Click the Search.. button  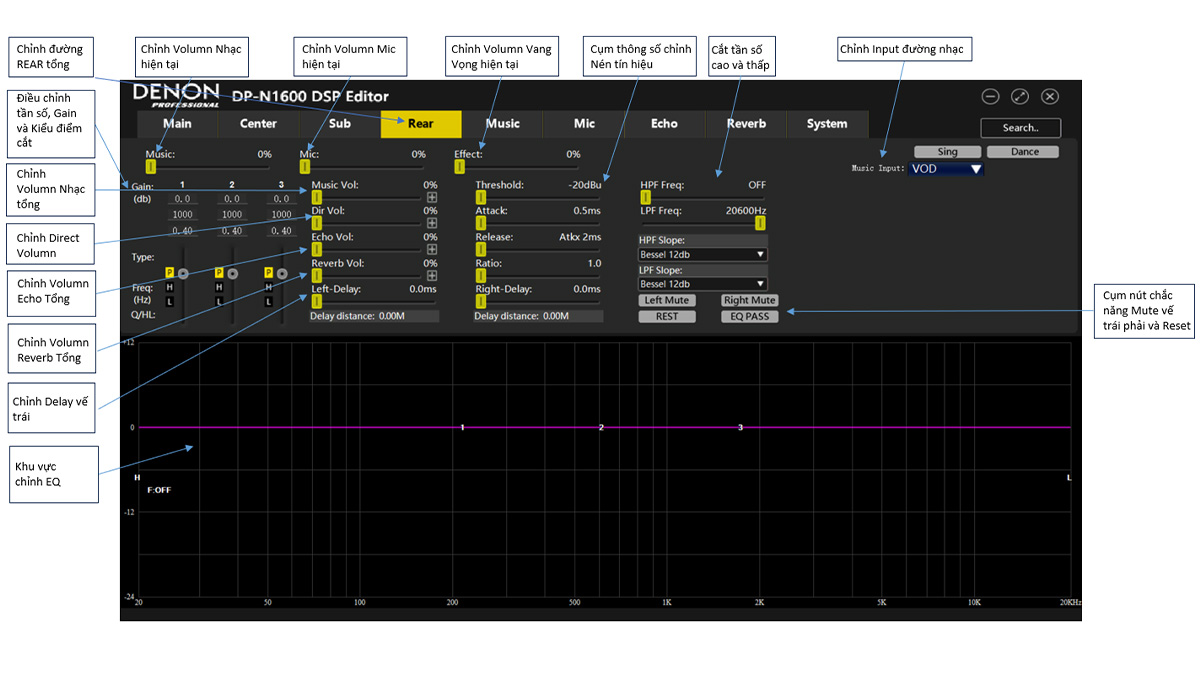coord(1020,128)
